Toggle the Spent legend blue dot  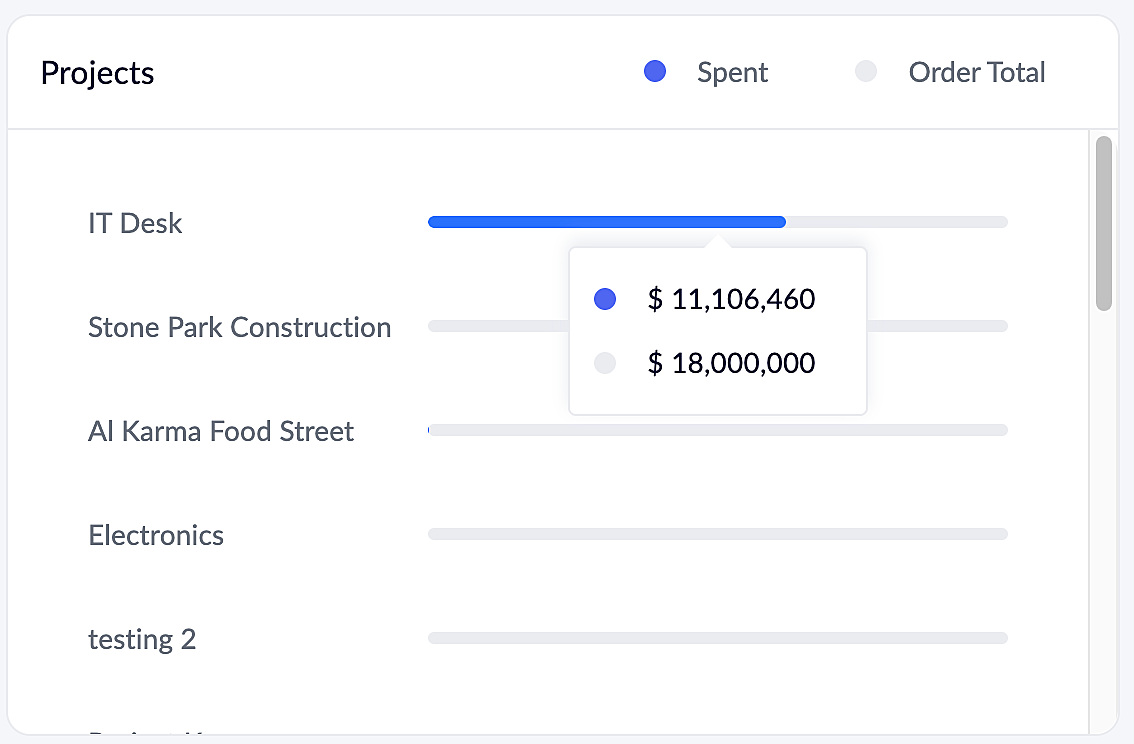click(655, 72)
